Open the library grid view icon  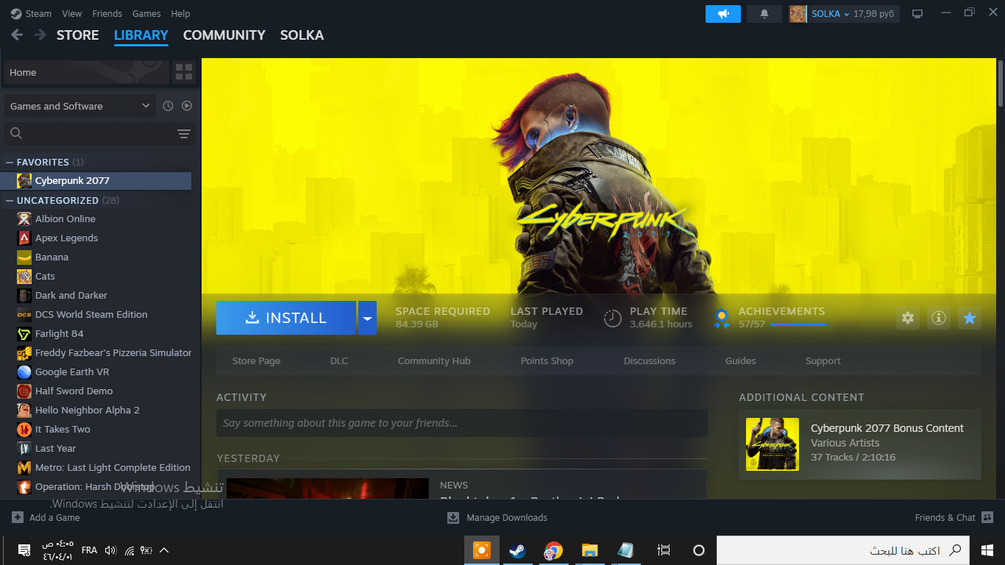pos(184,72)
